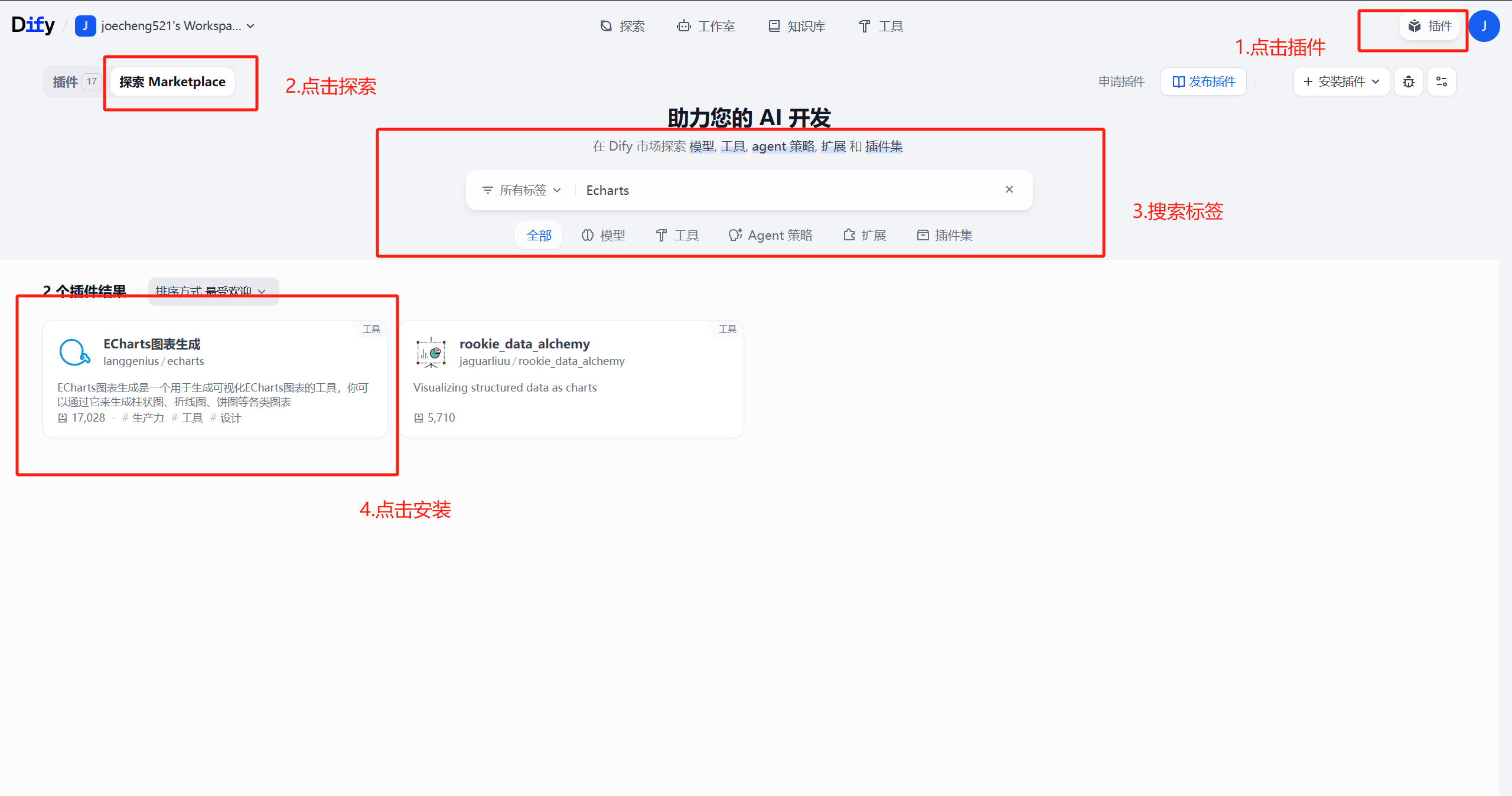This screenshot has width=1512, height=796.
Task: Select the Agent 策略 filter tab
Action: (x=771, y=235)
